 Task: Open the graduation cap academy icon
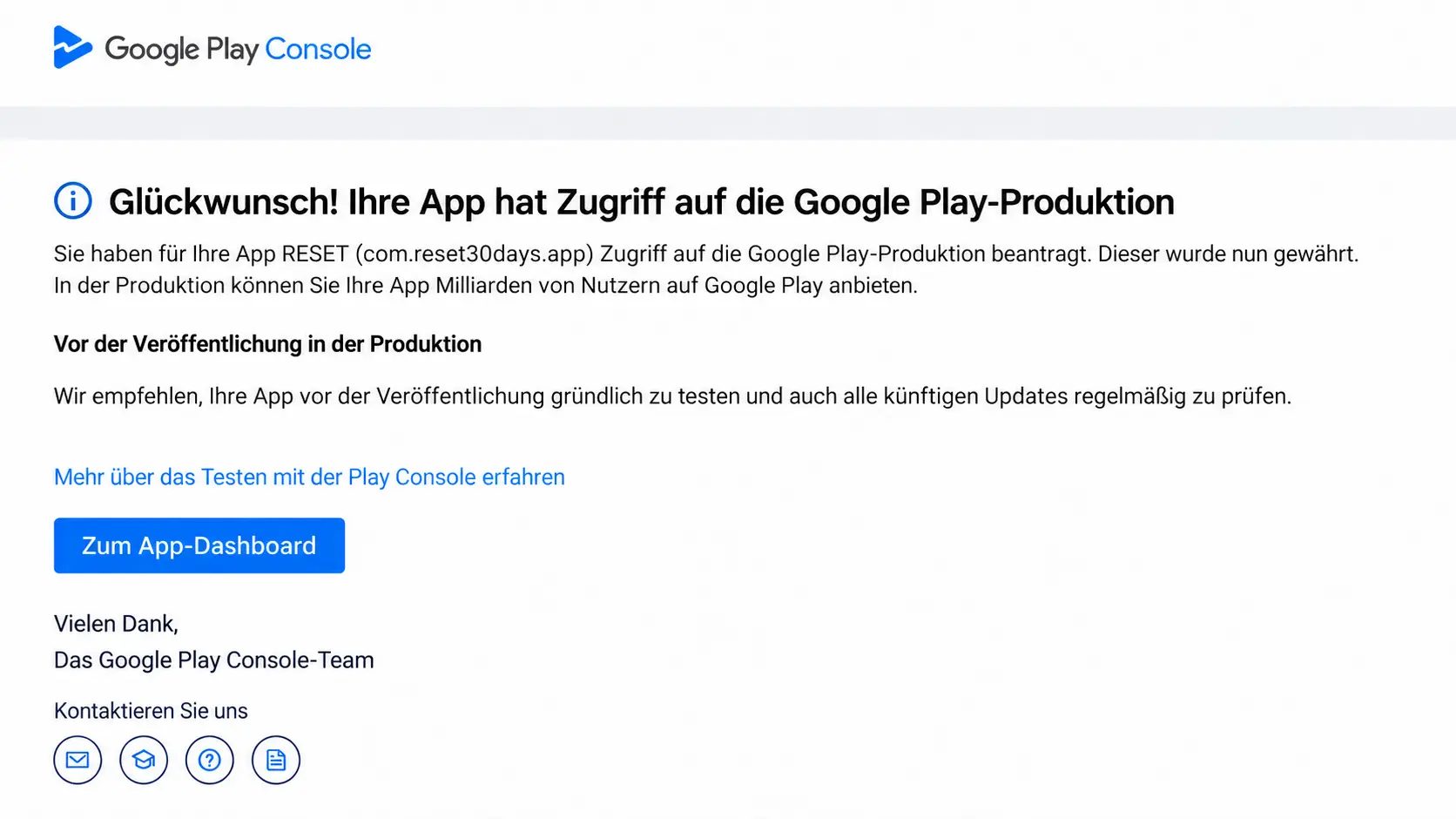144,760
